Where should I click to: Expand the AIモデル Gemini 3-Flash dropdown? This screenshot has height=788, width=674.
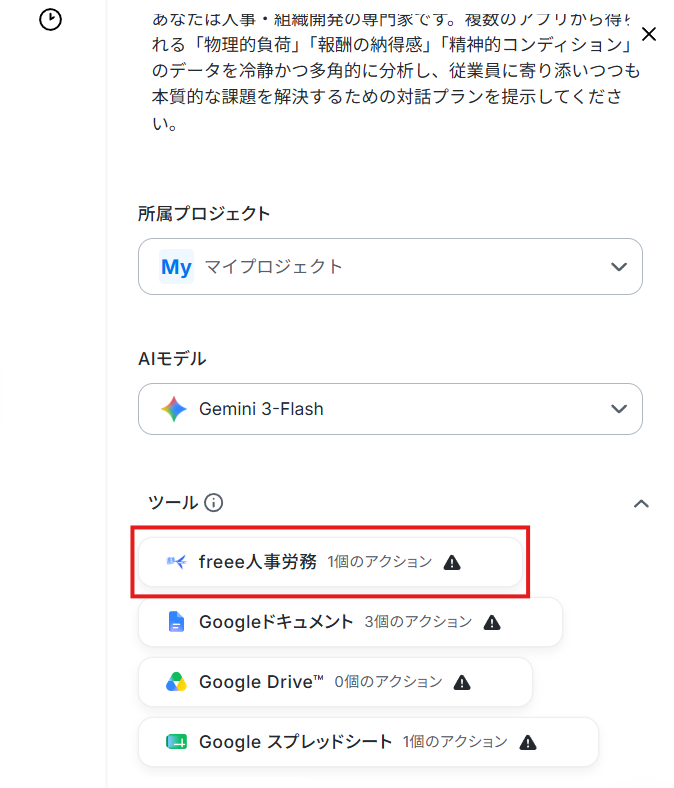click(391, 409)
